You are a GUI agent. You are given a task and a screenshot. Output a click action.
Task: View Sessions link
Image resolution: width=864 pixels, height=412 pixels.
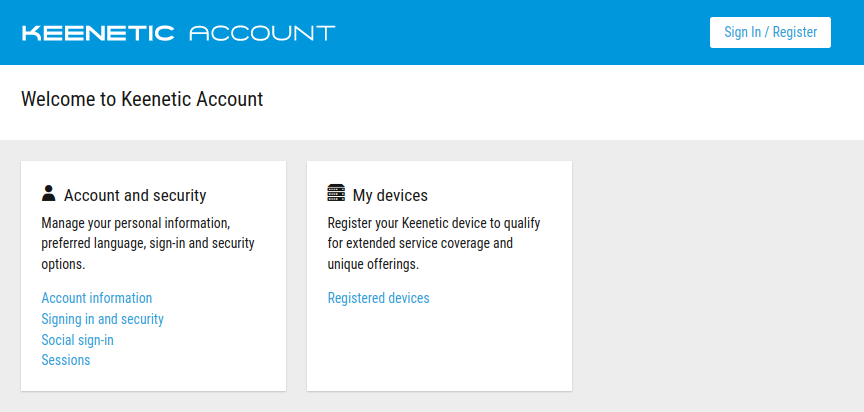(66, 360)
